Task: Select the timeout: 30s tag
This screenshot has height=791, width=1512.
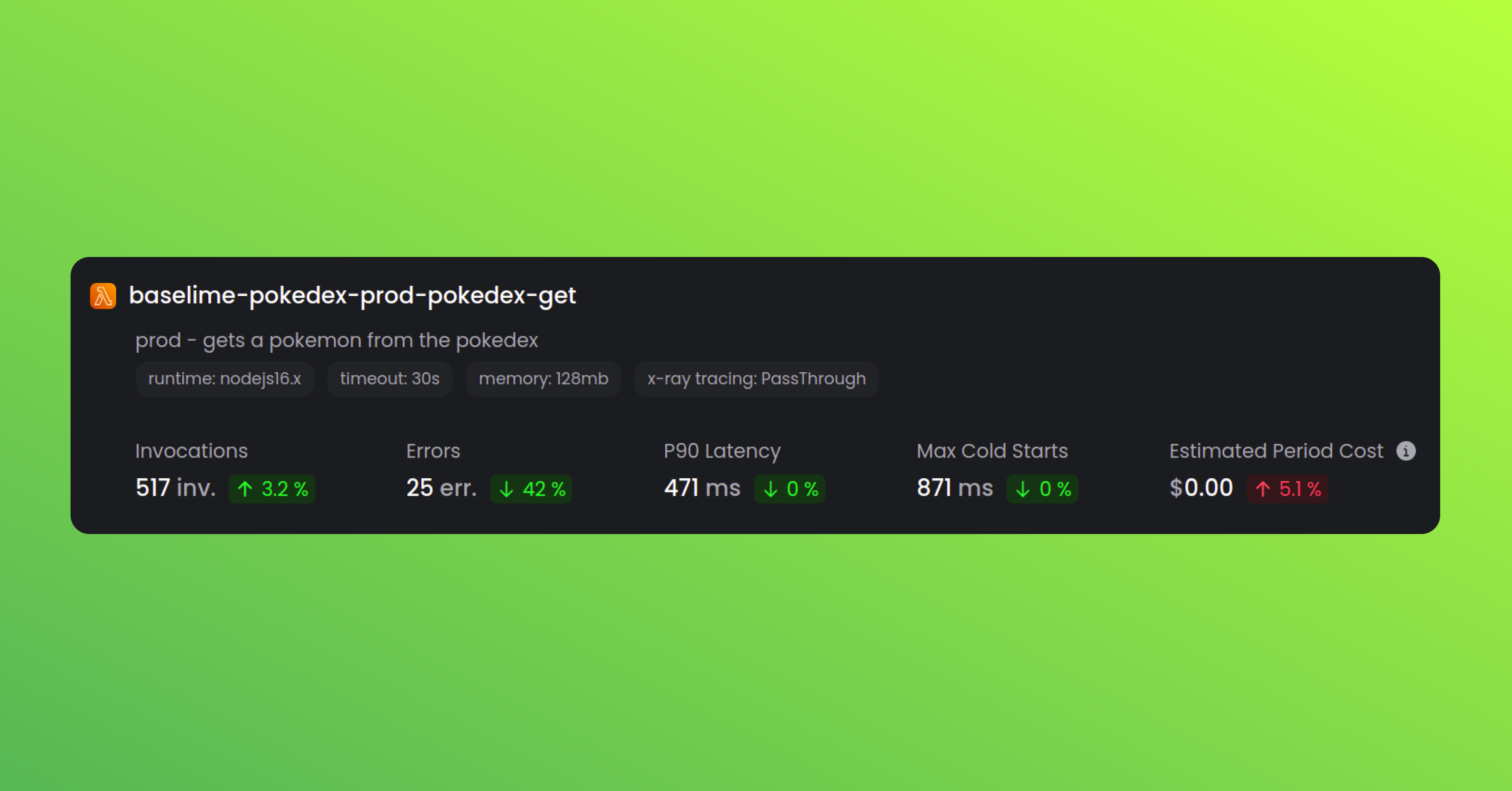Action: coord(390,379)
